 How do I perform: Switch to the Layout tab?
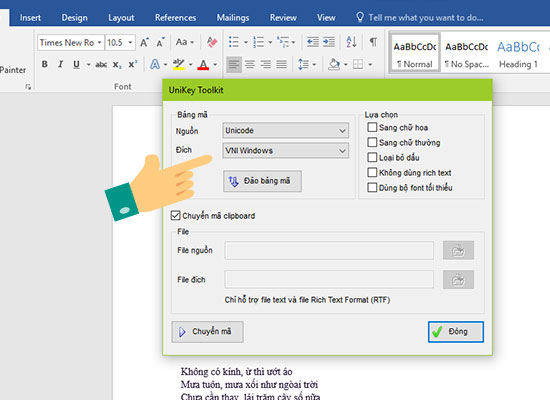121,18
